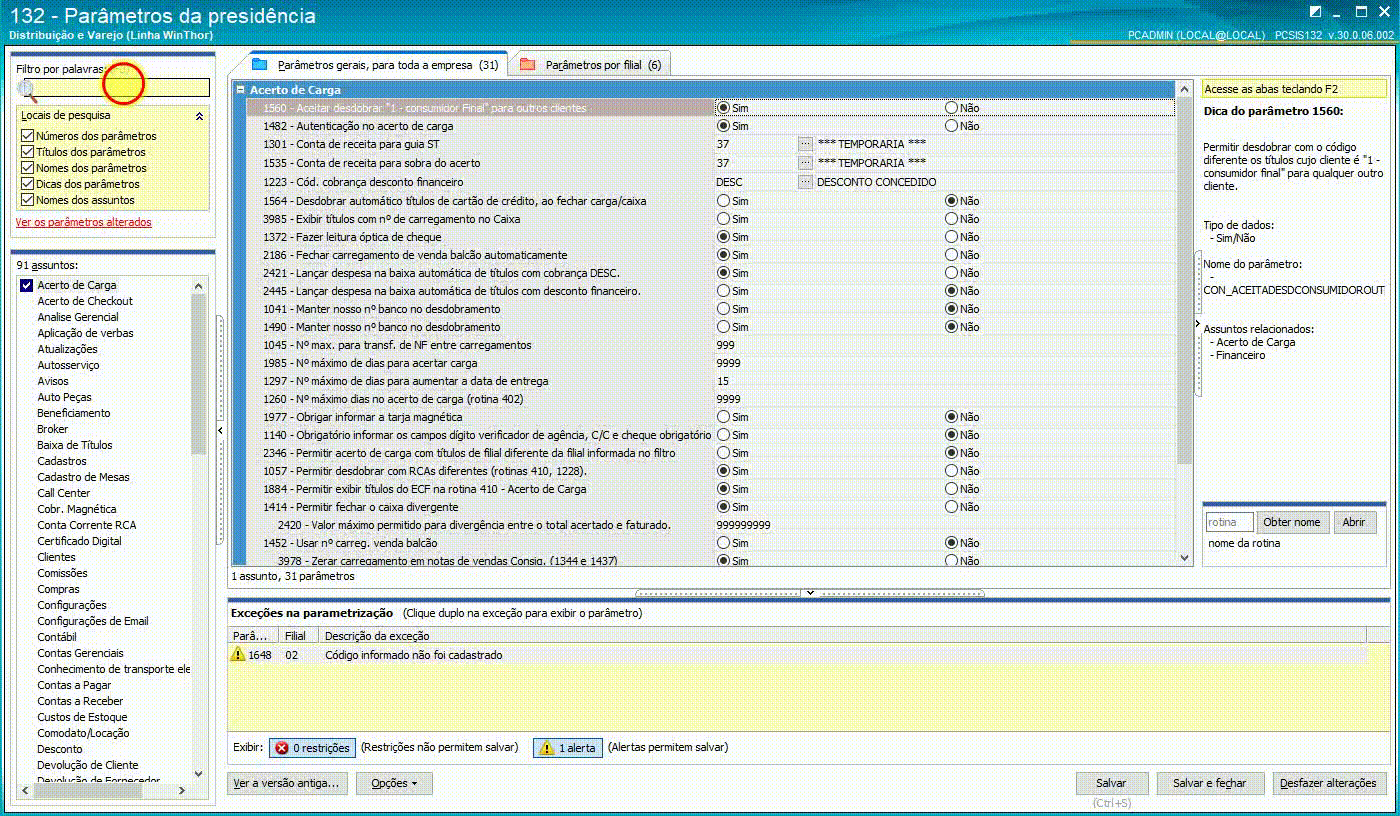Screen dimensions: 1400x816
Task: Select Não for parameter 1560
Action: click(x=951, y=107)
